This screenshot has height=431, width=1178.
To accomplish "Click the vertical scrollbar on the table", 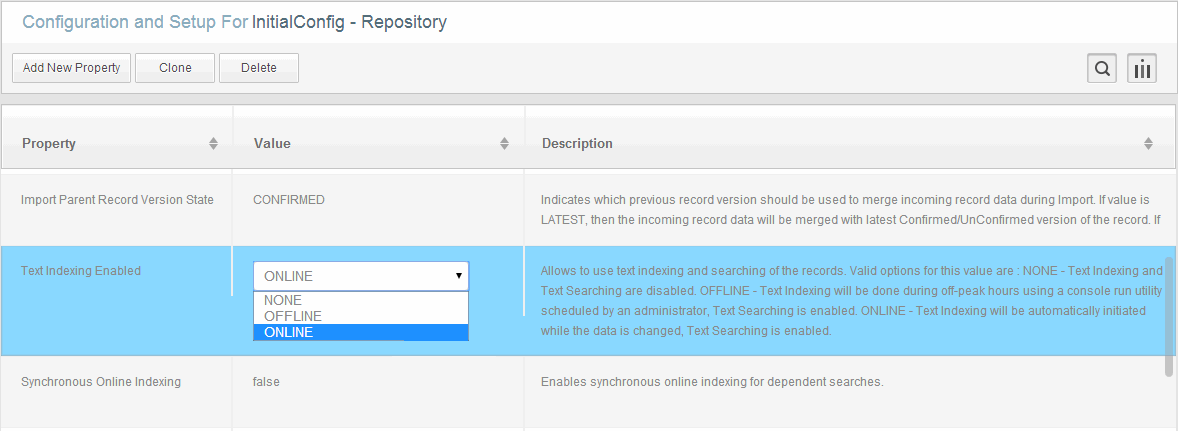I will [x=1169, y=317].
